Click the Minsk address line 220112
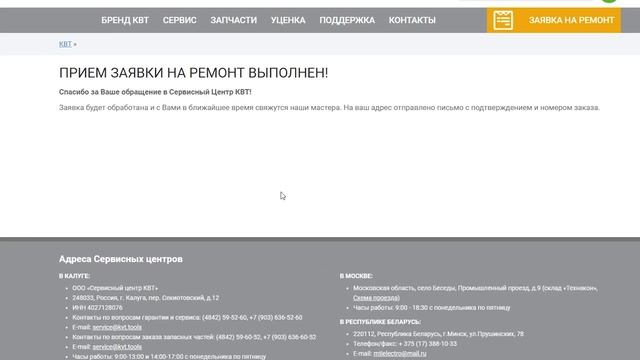 pos(438,334)
